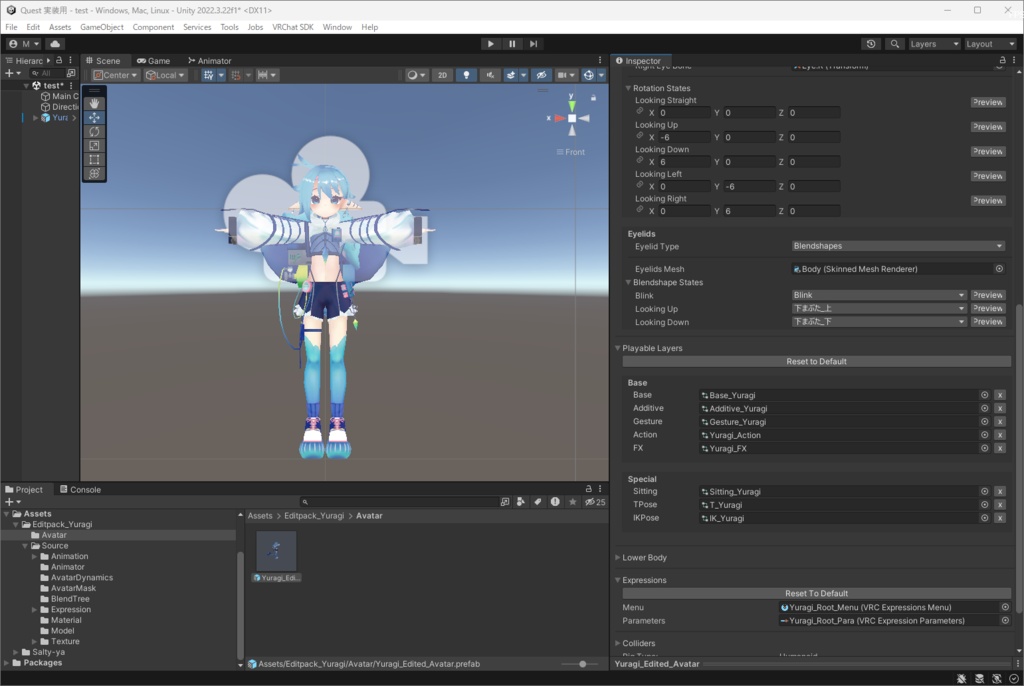Click the Project search field
This screenshot has height=686, width=1024.
click(x=398, y=502)
